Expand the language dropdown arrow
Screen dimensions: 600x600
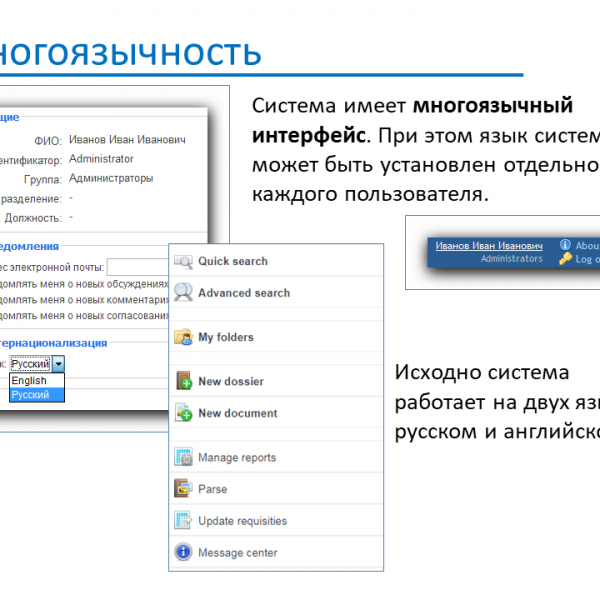[59, 365]
